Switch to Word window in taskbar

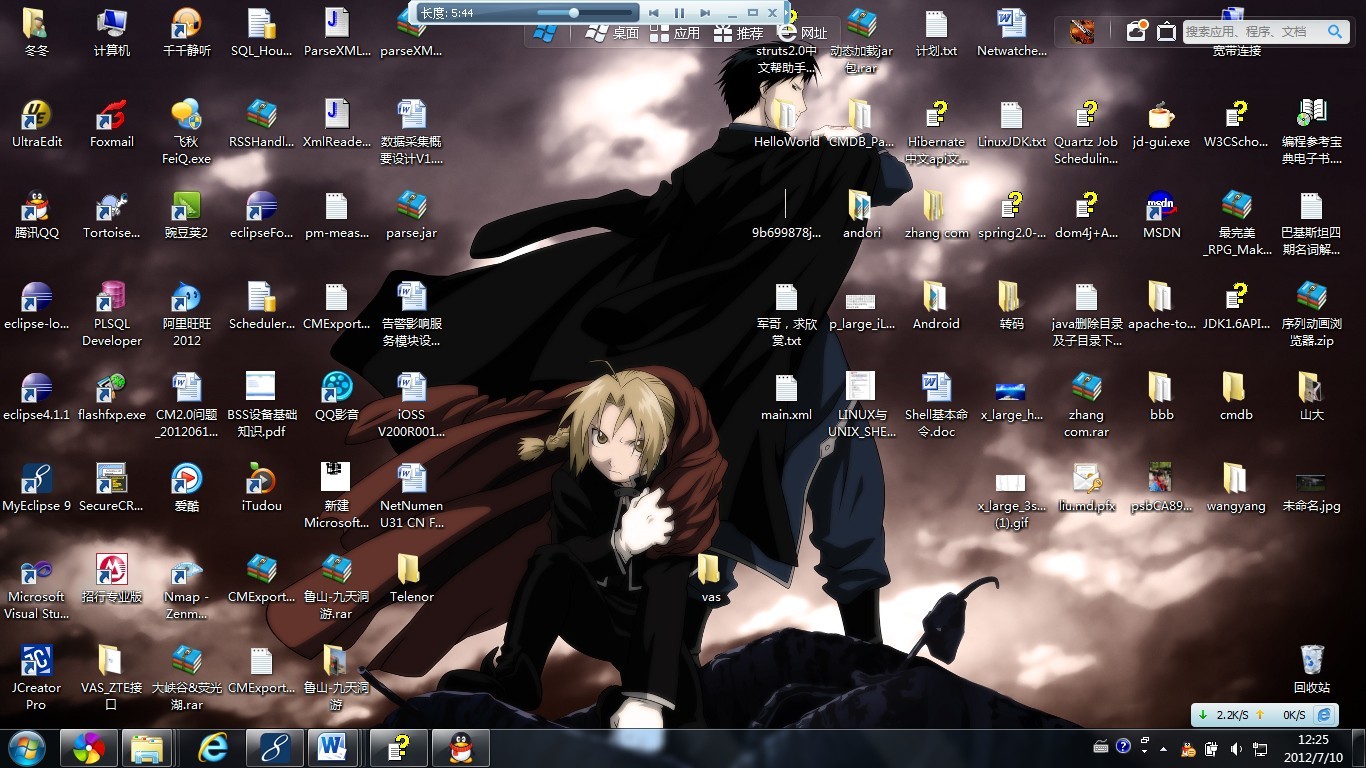tap(334, 748)
